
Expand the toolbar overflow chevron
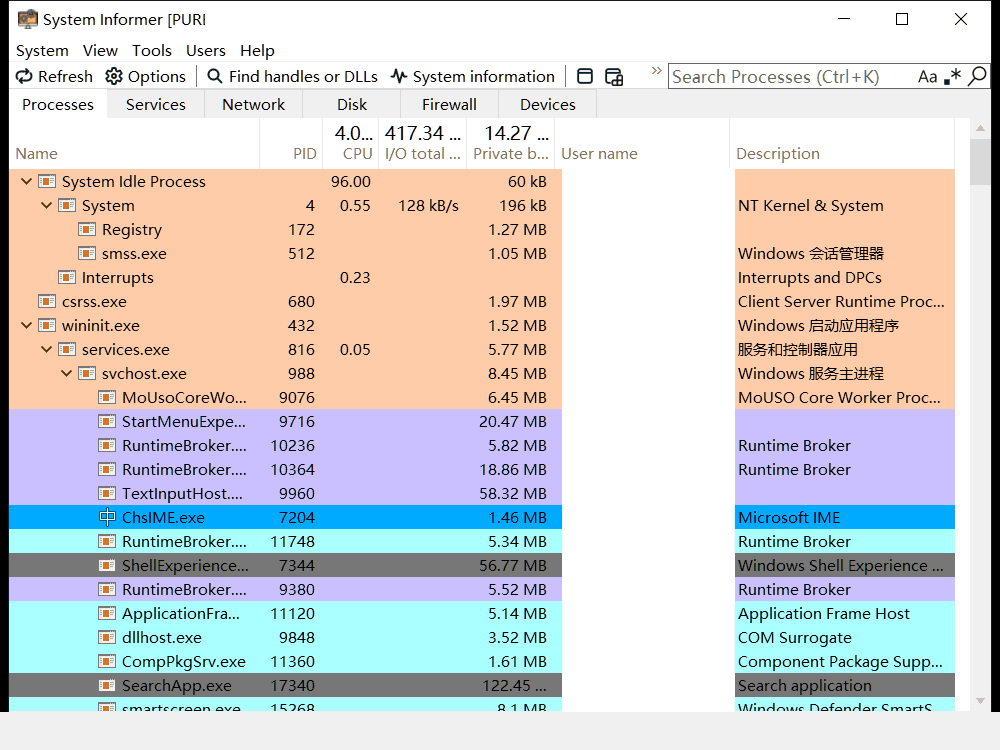[x=656, y=70]
